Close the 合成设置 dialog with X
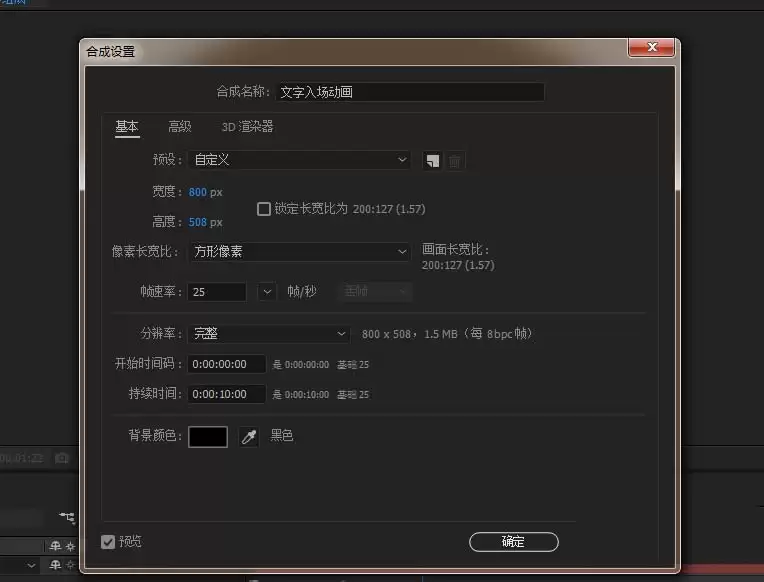The height and width of the screenshot is (582, 764). click(x=652, y=47)
